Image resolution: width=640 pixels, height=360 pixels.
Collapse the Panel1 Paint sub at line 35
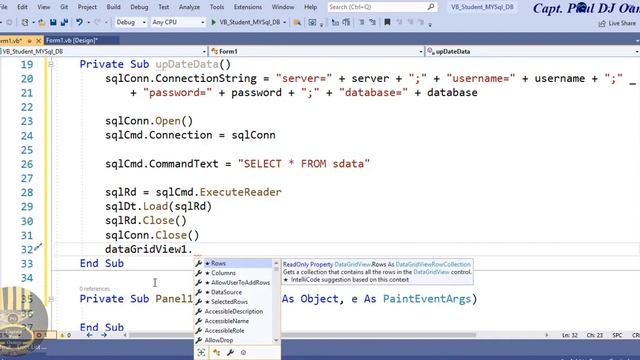[51, 299]
